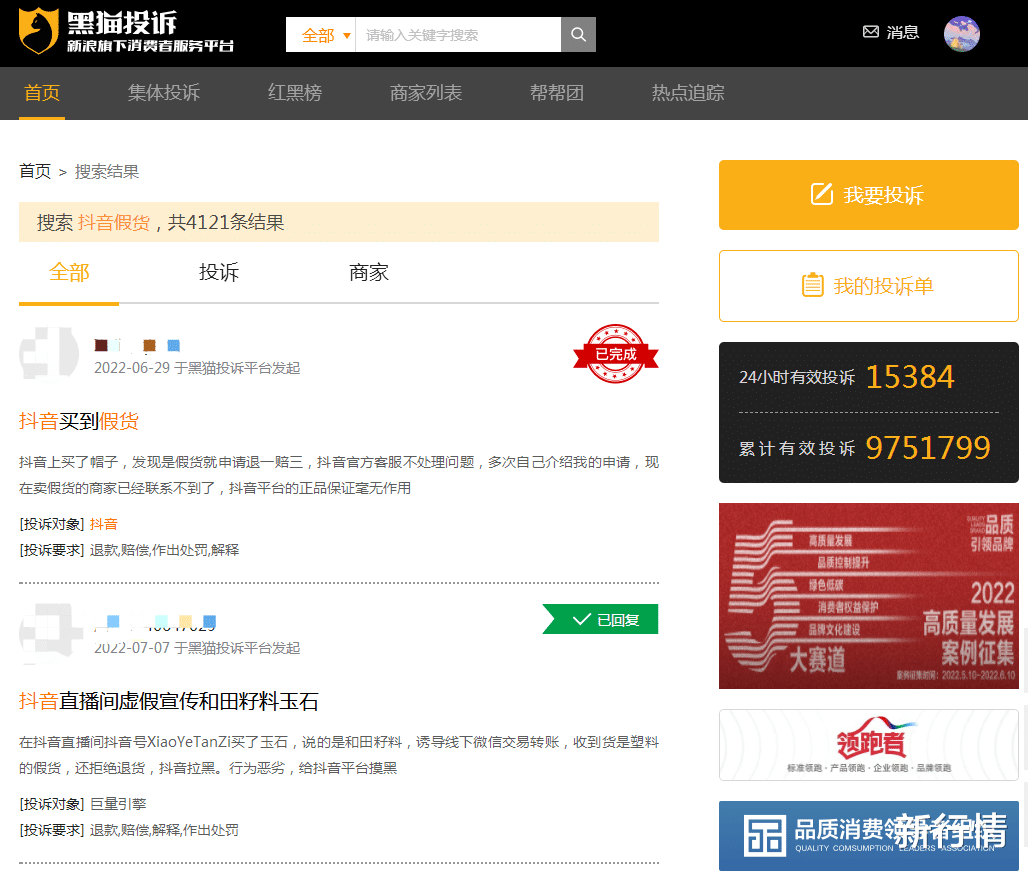
Task: Open the search magnifier icon
Action: tap(578, 34)
